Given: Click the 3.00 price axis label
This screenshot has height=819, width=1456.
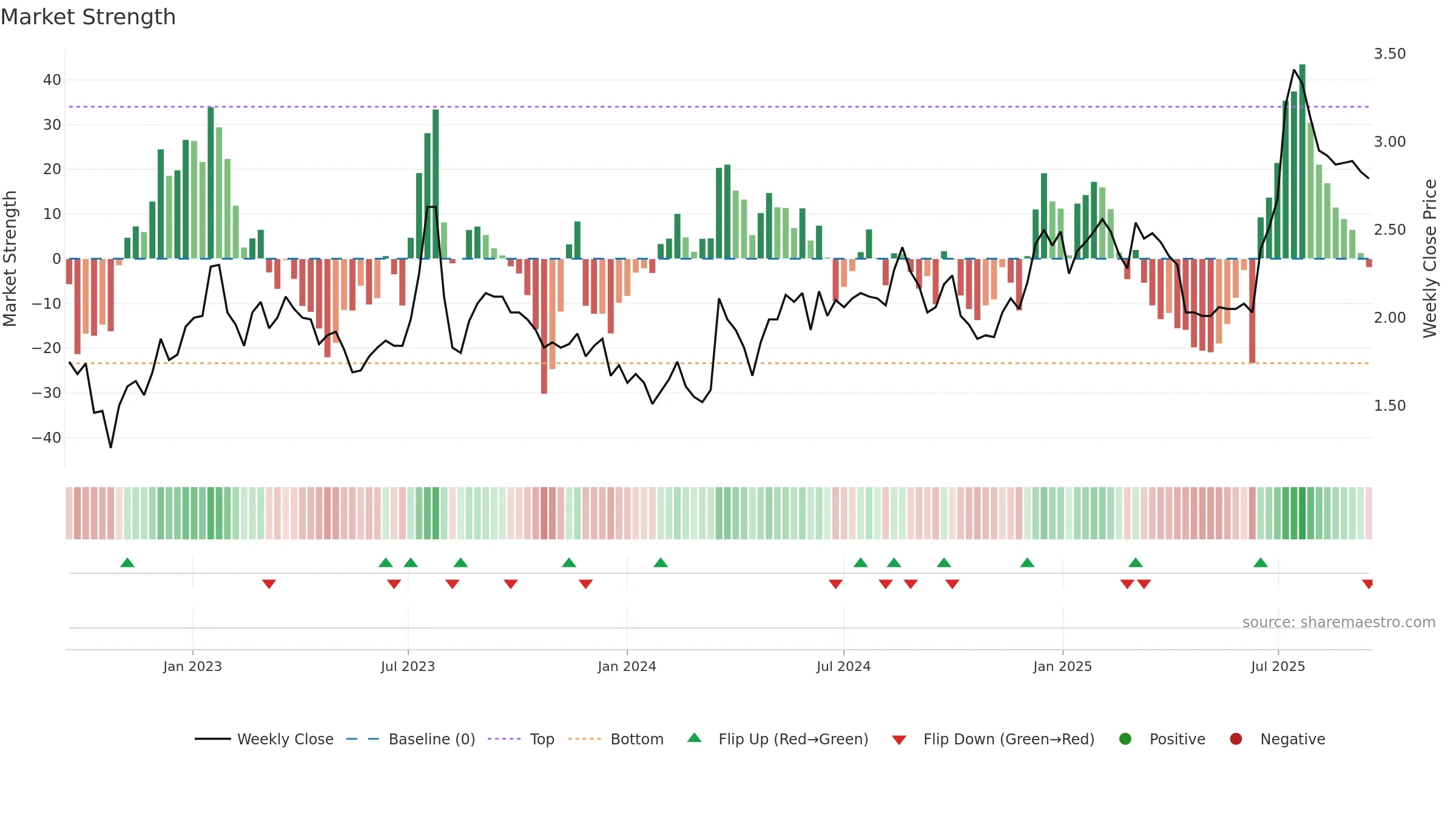Looking at the screenshot, I should [1390, 142].
